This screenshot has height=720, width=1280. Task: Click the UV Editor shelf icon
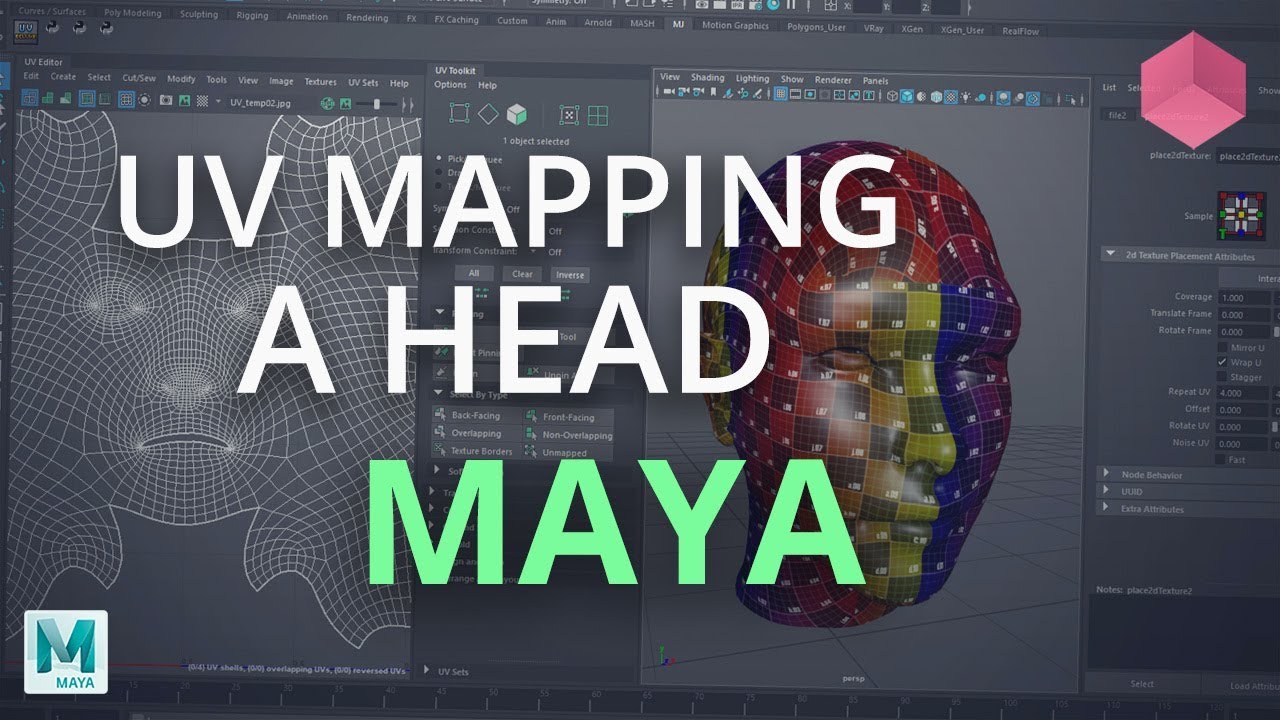coord(26,32)
